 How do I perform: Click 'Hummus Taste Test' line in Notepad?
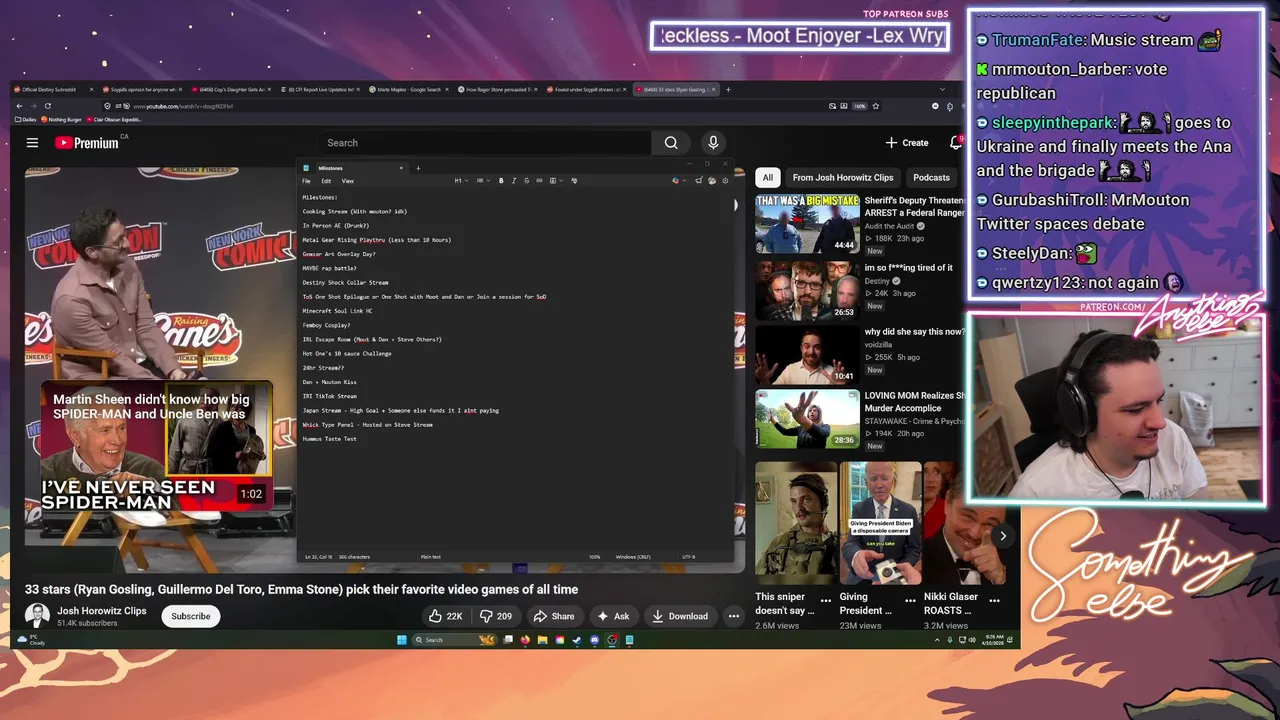coord(329,439)
